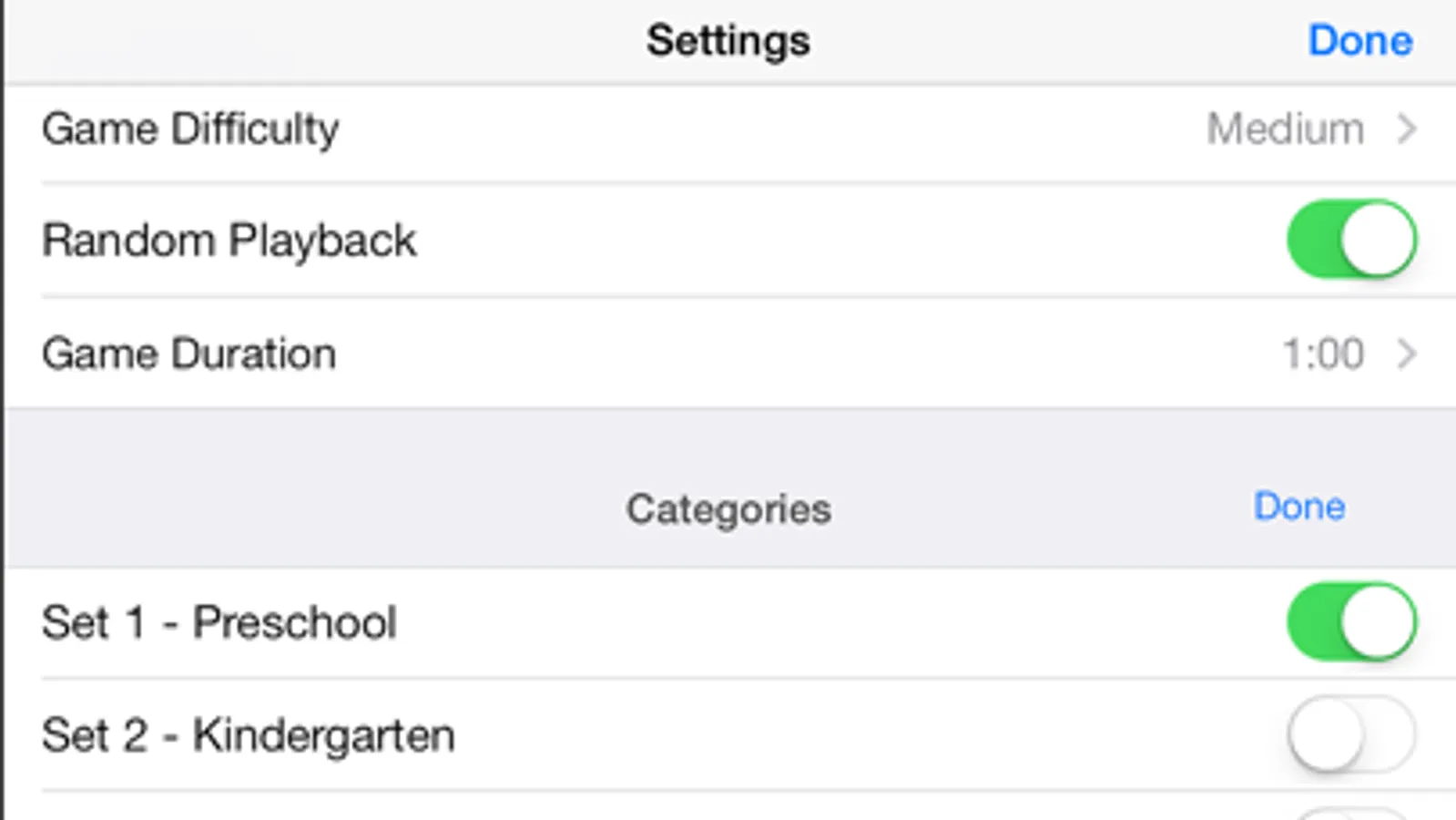Enable Set 2 - Kindergarten switch
This screenshot has height=820, width=1456.
click(1351, 734)
